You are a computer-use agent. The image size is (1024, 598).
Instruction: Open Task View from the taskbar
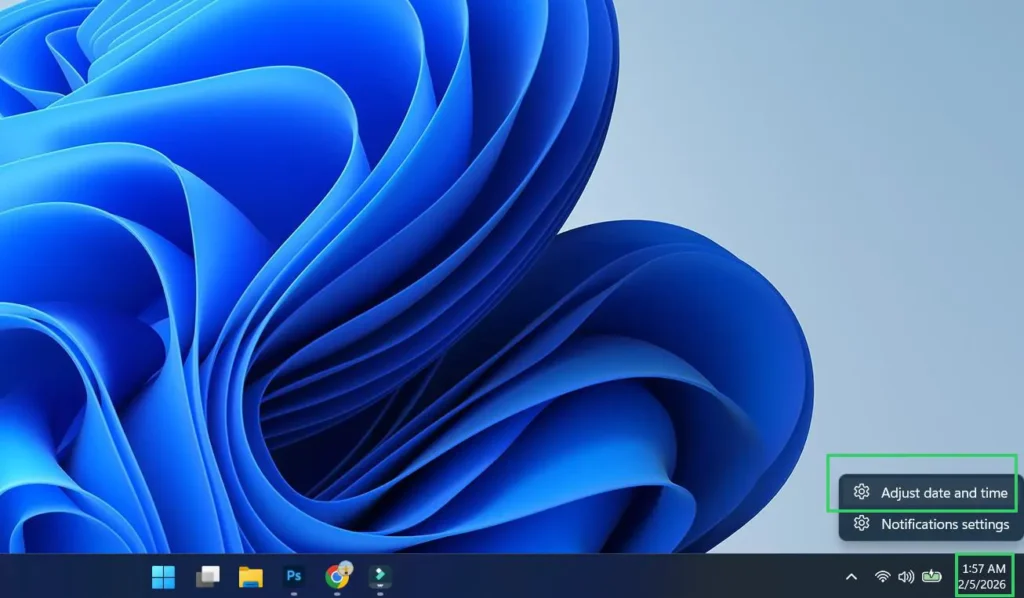point(208,576)
